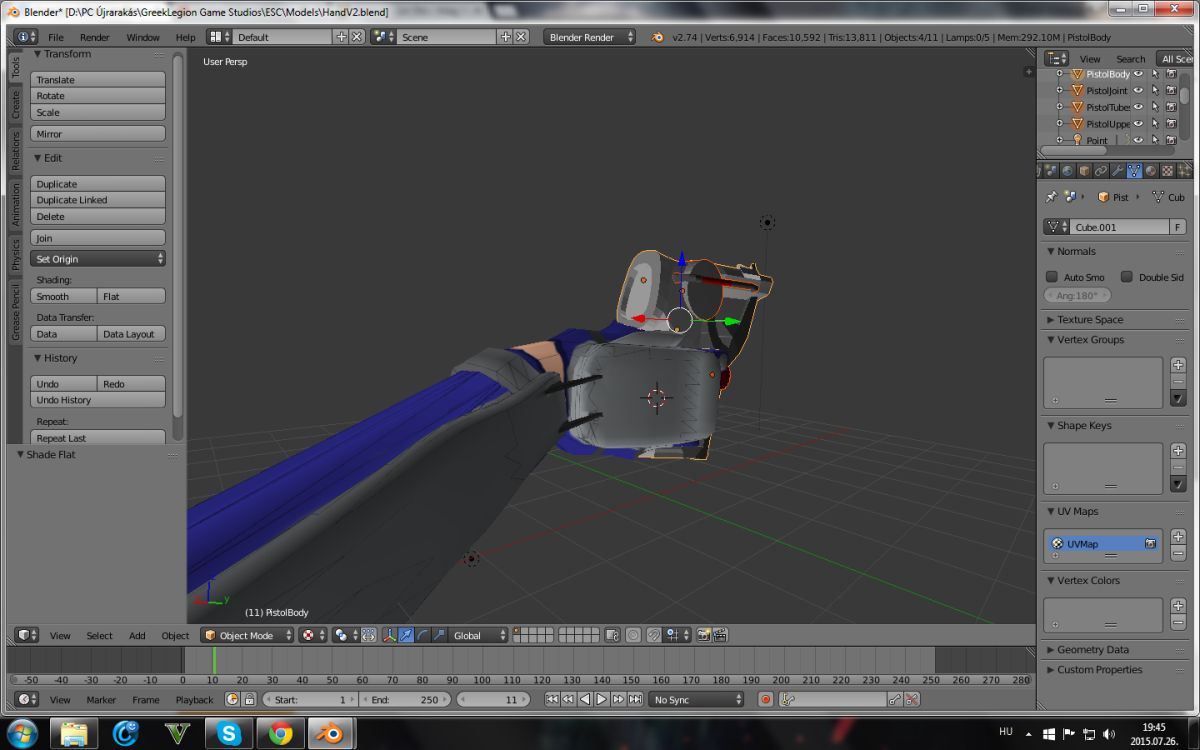The width and height of the screenshot is (1200, 750).
Task: Open the Set Origin dropdown
Action: (98, 259)
